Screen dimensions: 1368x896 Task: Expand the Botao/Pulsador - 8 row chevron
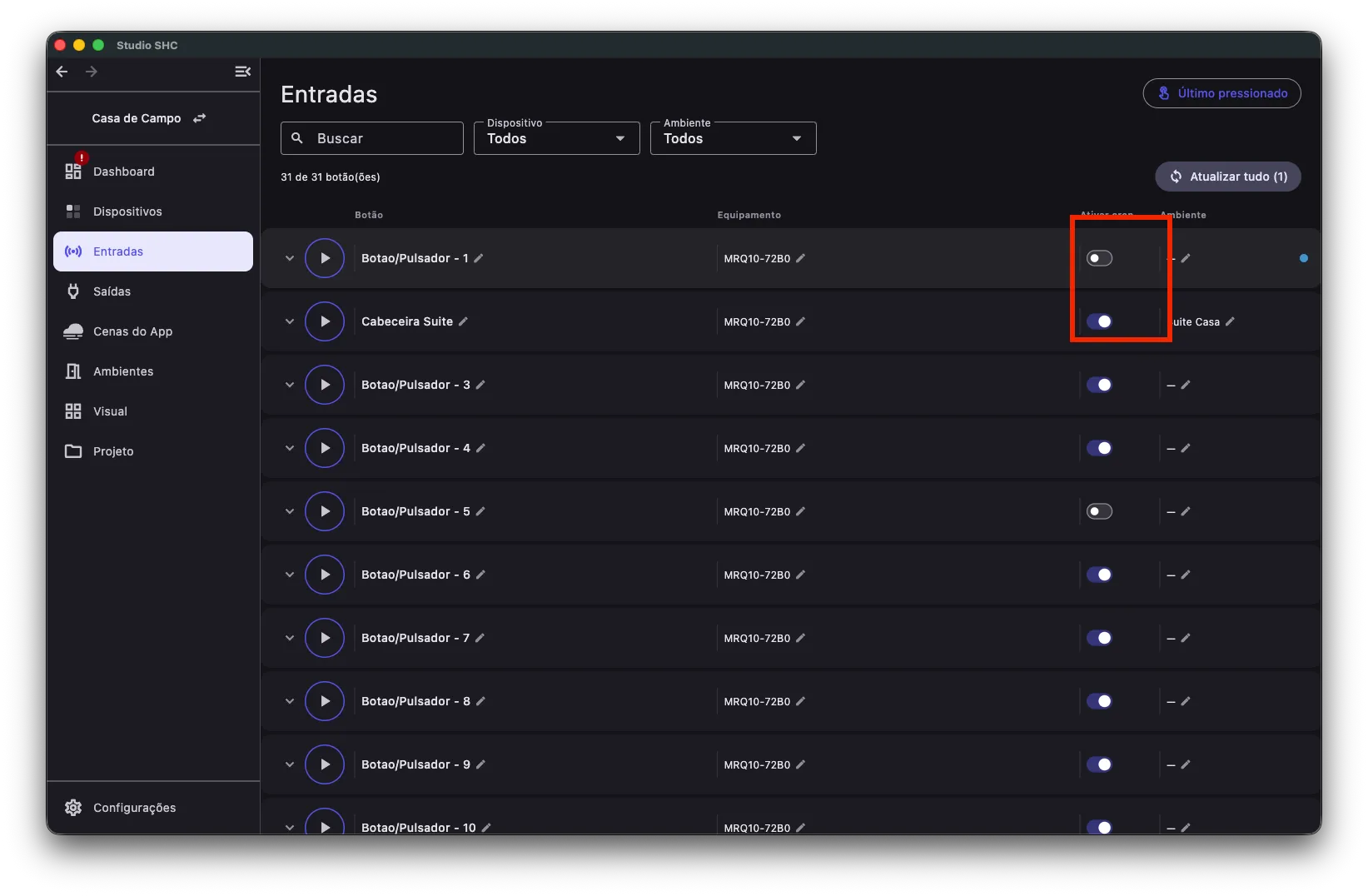pyautogui.click(x=289, y=701)
